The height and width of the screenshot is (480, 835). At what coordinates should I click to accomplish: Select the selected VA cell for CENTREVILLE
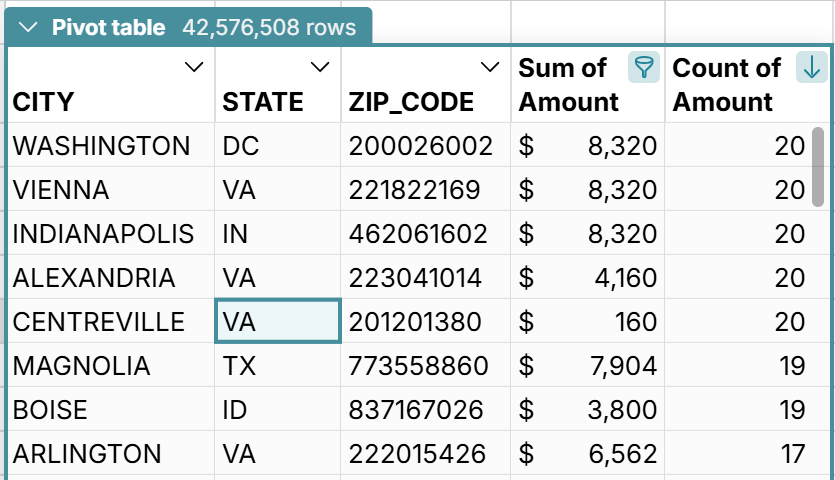coord(278,322)
